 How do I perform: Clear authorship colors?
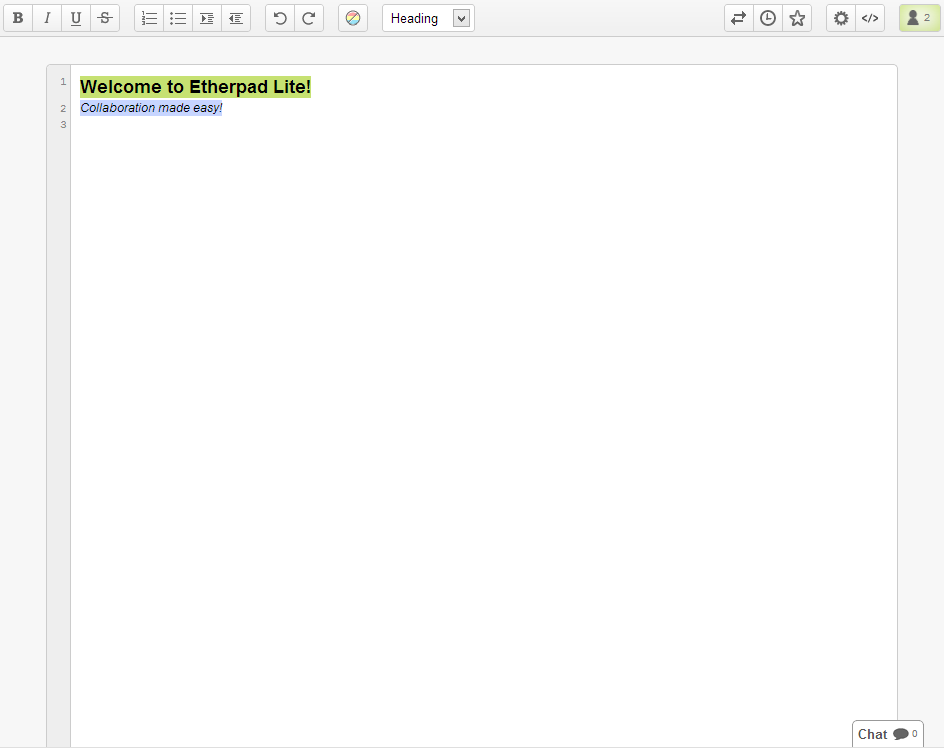(x=353, y=18)
